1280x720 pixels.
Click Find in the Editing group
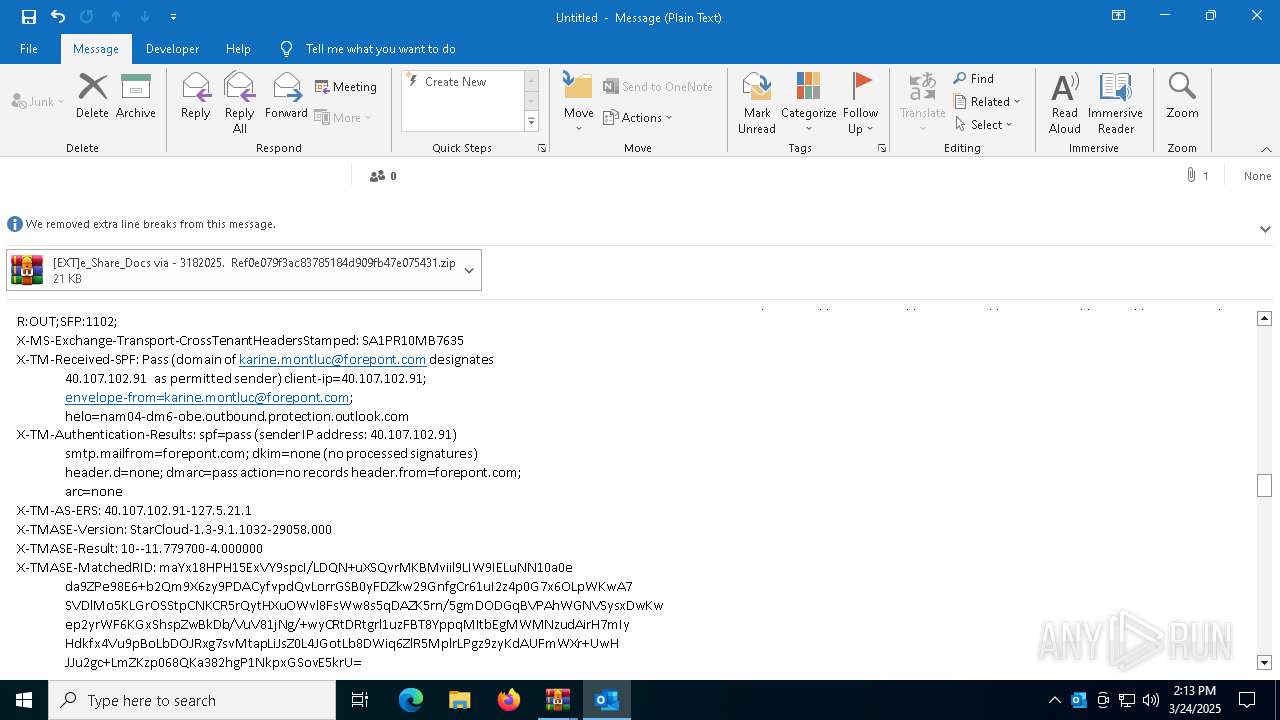coord(973,78)
